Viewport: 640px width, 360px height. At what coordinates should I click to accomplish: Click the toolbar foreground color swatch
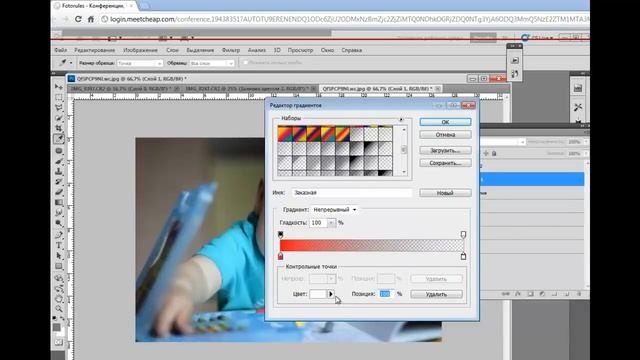(x=56, y=327)
